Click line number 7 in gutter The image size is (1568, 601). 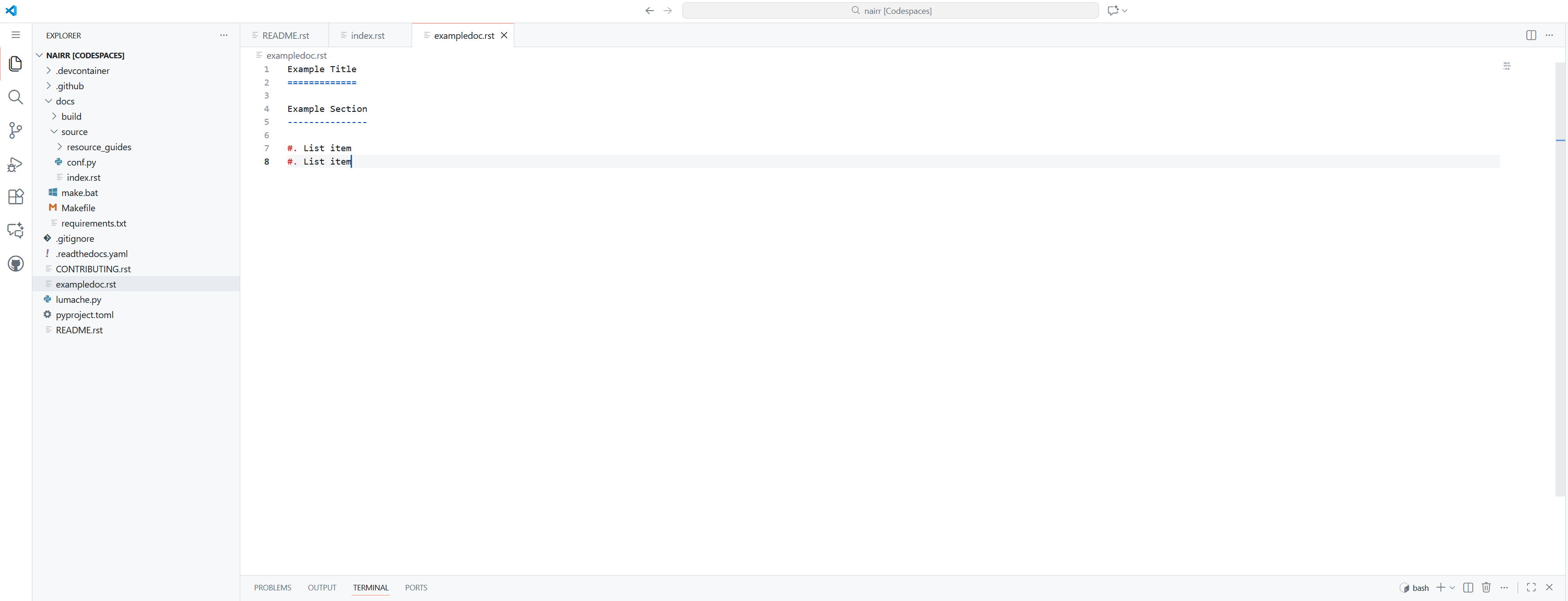coord(267,148)
